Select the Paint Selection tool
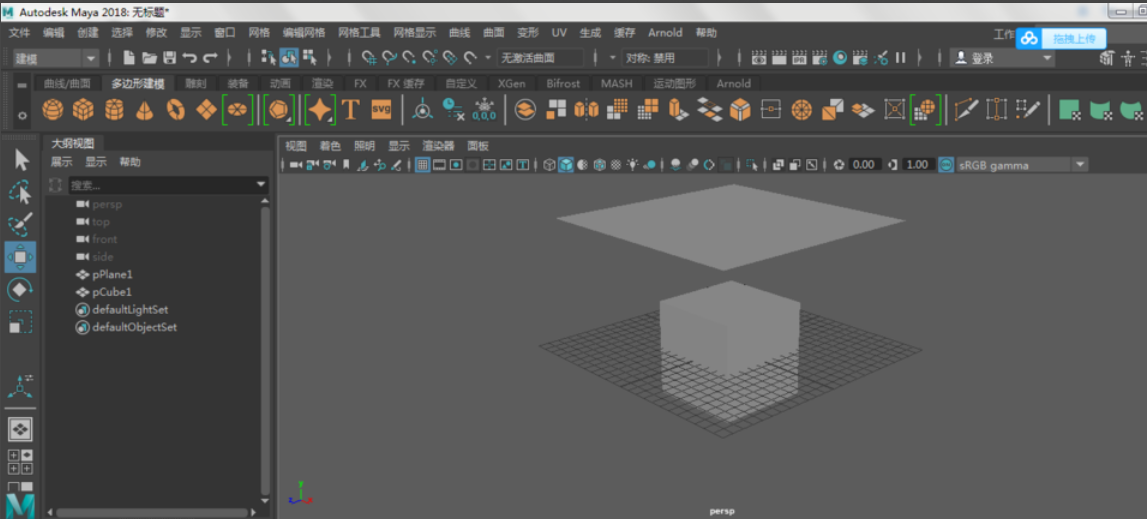Viewport: 1147px width, 519px height. point(20,225)
